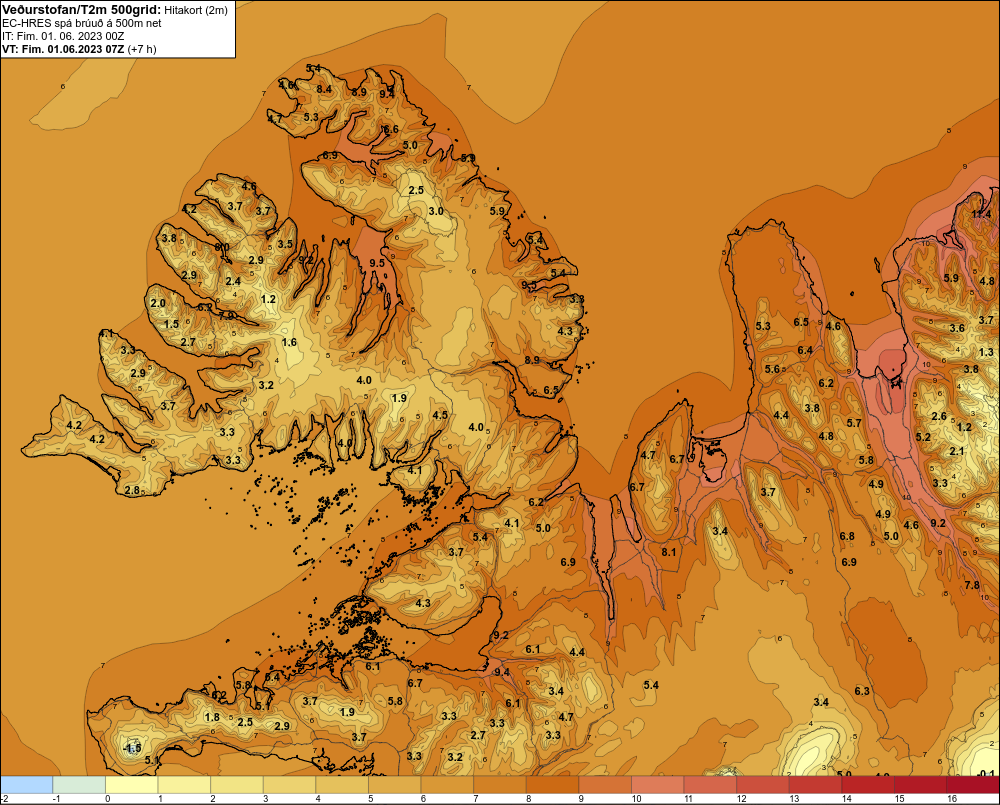Click the 2.1 temperature value
The height and width of the screenshot is (805, 1000).
(957, 451)
